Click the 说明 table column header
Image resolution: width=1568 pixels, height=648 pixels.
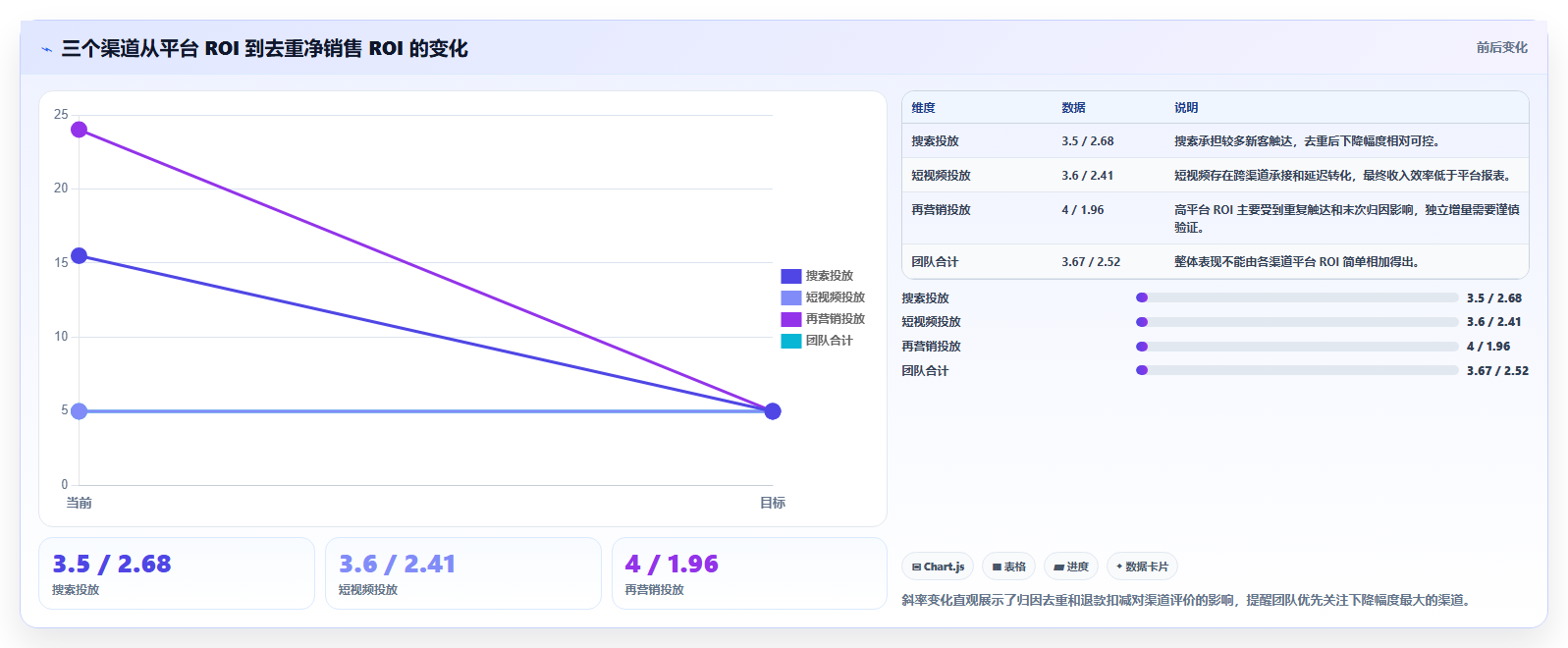(x=1186, y=108)
